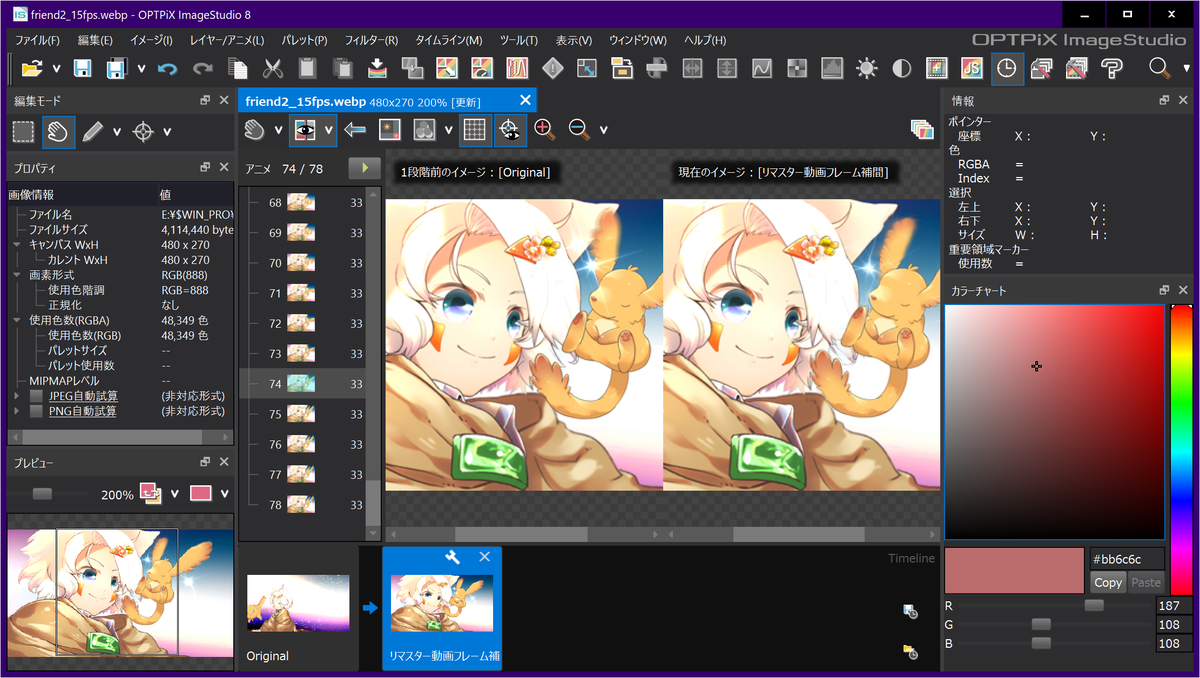The width and height of the screenshot is (1200, 678).
Task: Click the clock timeline icon
Action: coord(1006,68)
